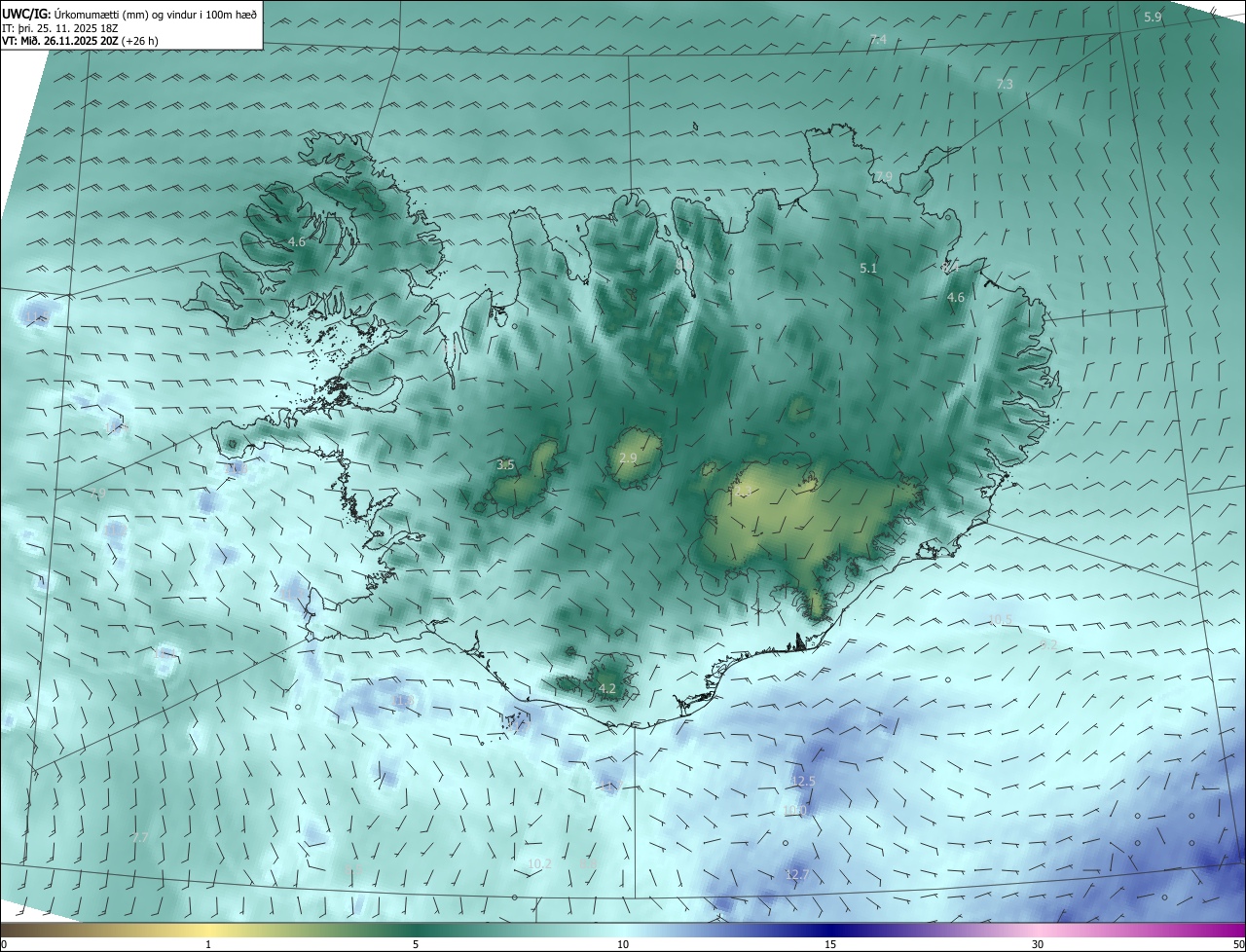Click the initial time 'IT: þri. 25. 11. 2025 18Z'
1246x952 pixels.
pos(59,28)
